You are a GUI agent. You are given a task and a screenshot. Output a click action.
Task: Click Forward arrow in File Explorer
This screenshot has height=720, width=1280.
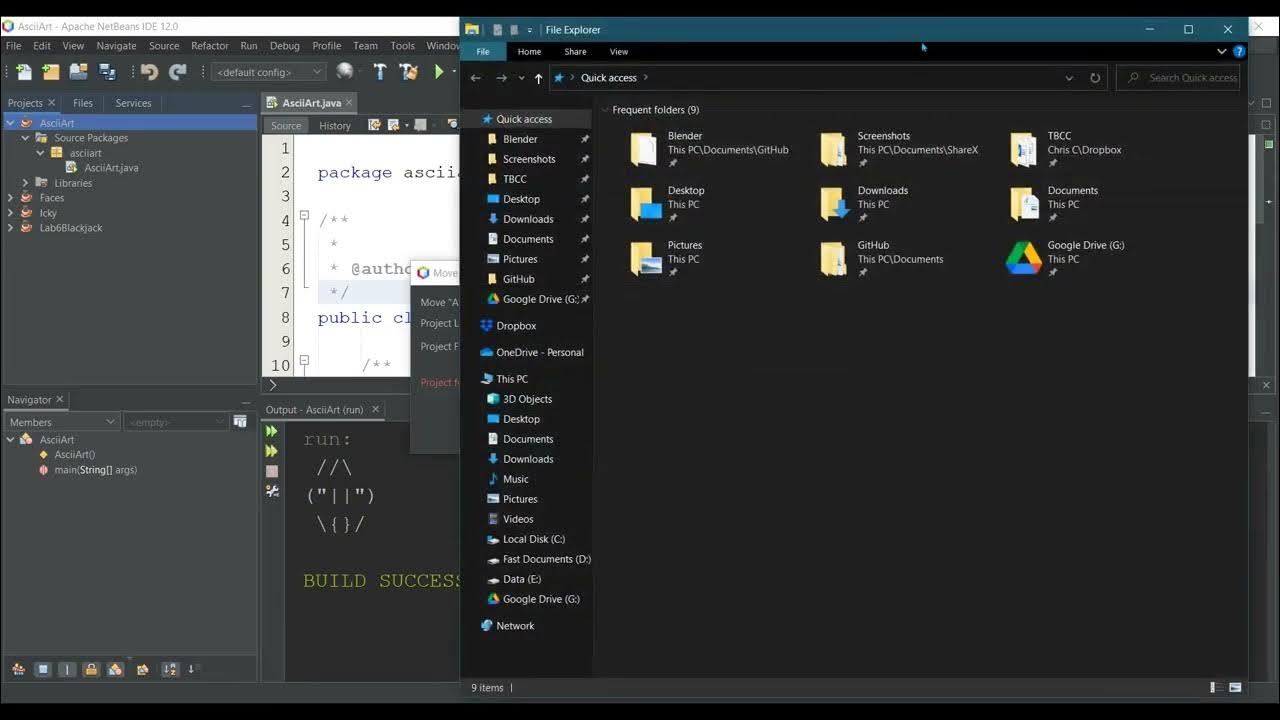click(x=502, y=78)
